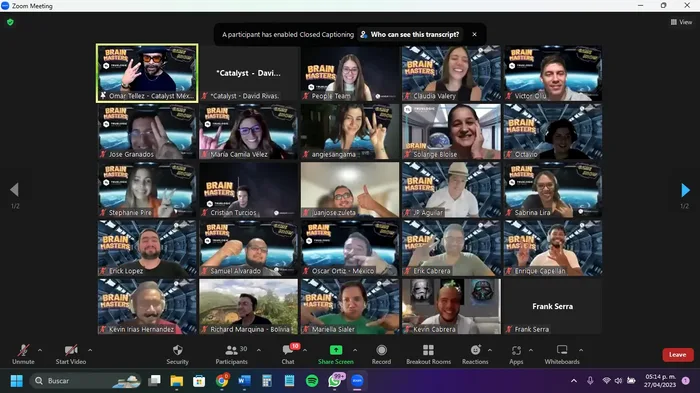Open Microsoft Store from taskbar
700x393 pixels.
click(199, 380)
